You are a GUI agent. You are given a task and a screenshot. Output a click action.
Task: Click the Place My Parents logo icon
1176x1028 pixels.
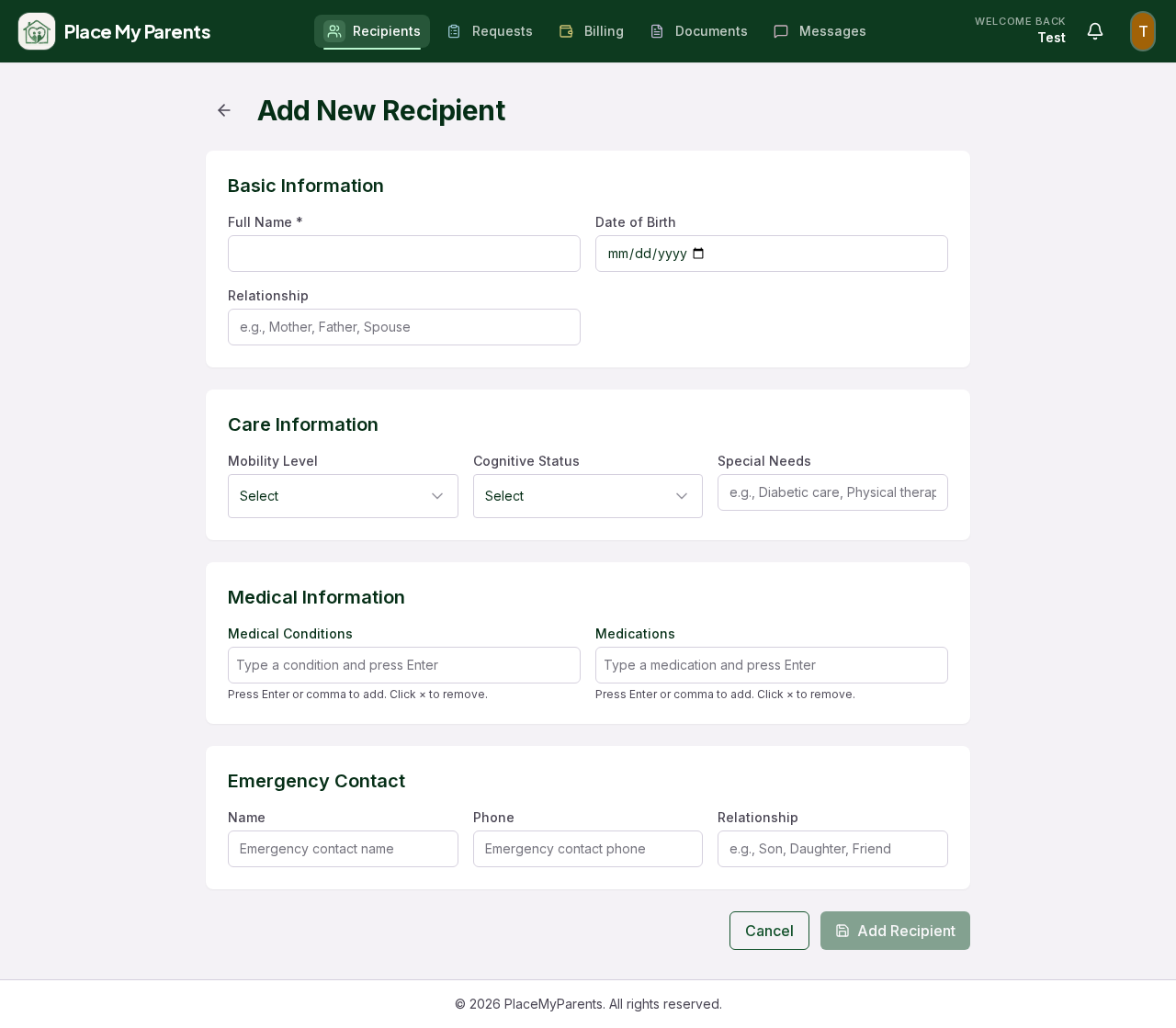point(37,31)
